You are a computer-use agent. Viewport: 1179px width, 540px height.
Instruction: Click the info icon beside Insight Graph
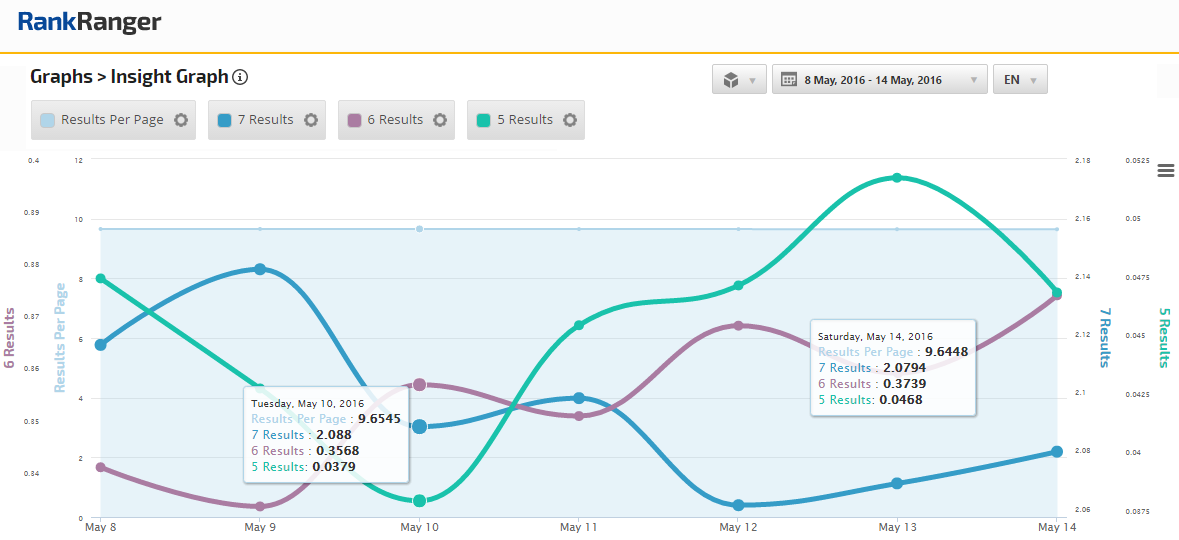coord(240,77)
